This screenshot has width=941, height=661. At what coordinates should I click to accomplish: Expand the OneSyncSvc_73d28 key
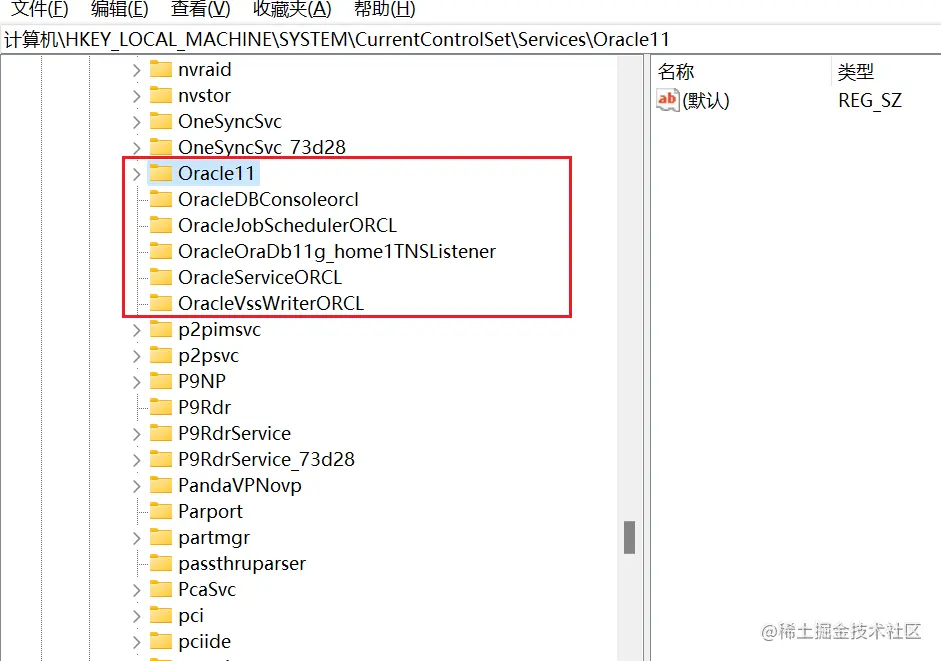coord(136,148)
